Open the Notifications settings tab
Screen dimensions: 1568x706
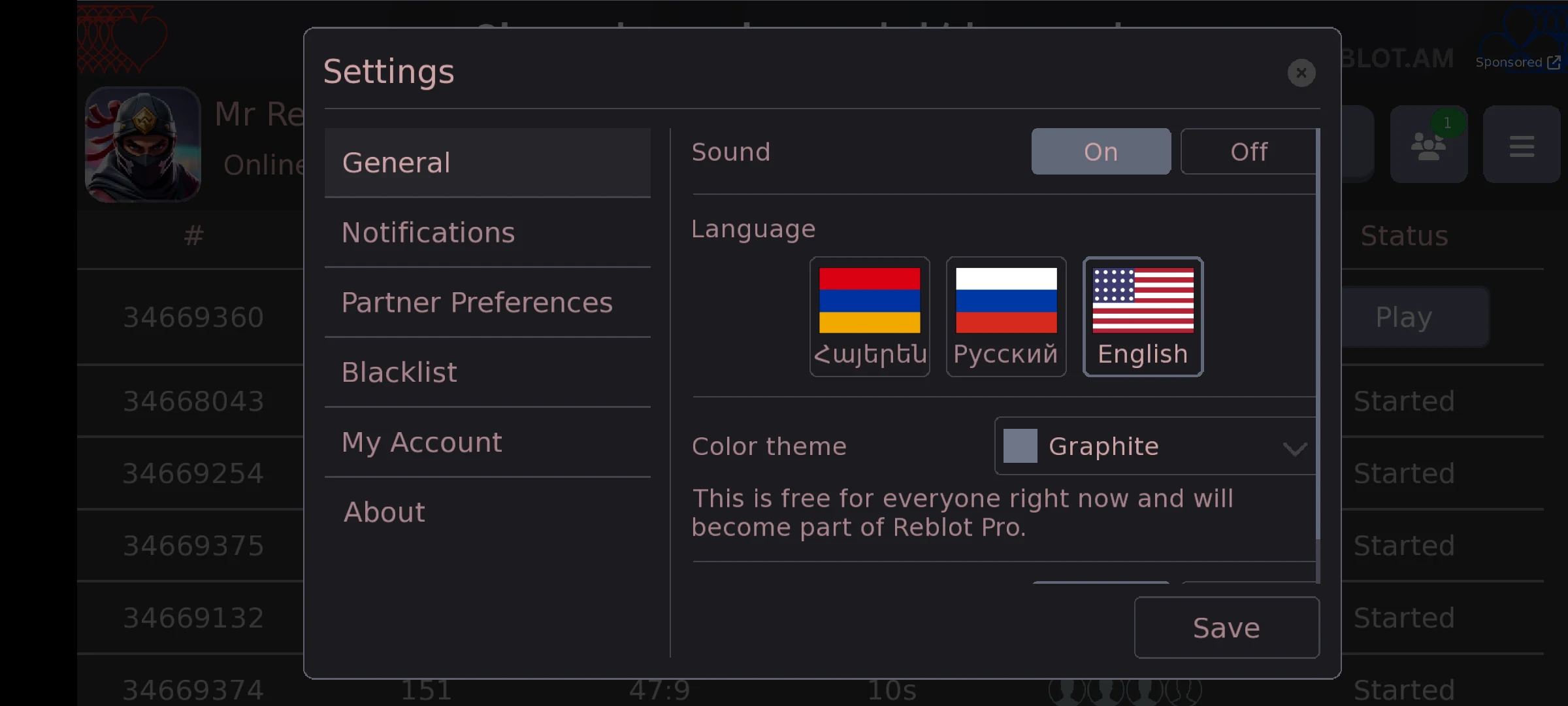pyautogui.click(x=487, y=233)
